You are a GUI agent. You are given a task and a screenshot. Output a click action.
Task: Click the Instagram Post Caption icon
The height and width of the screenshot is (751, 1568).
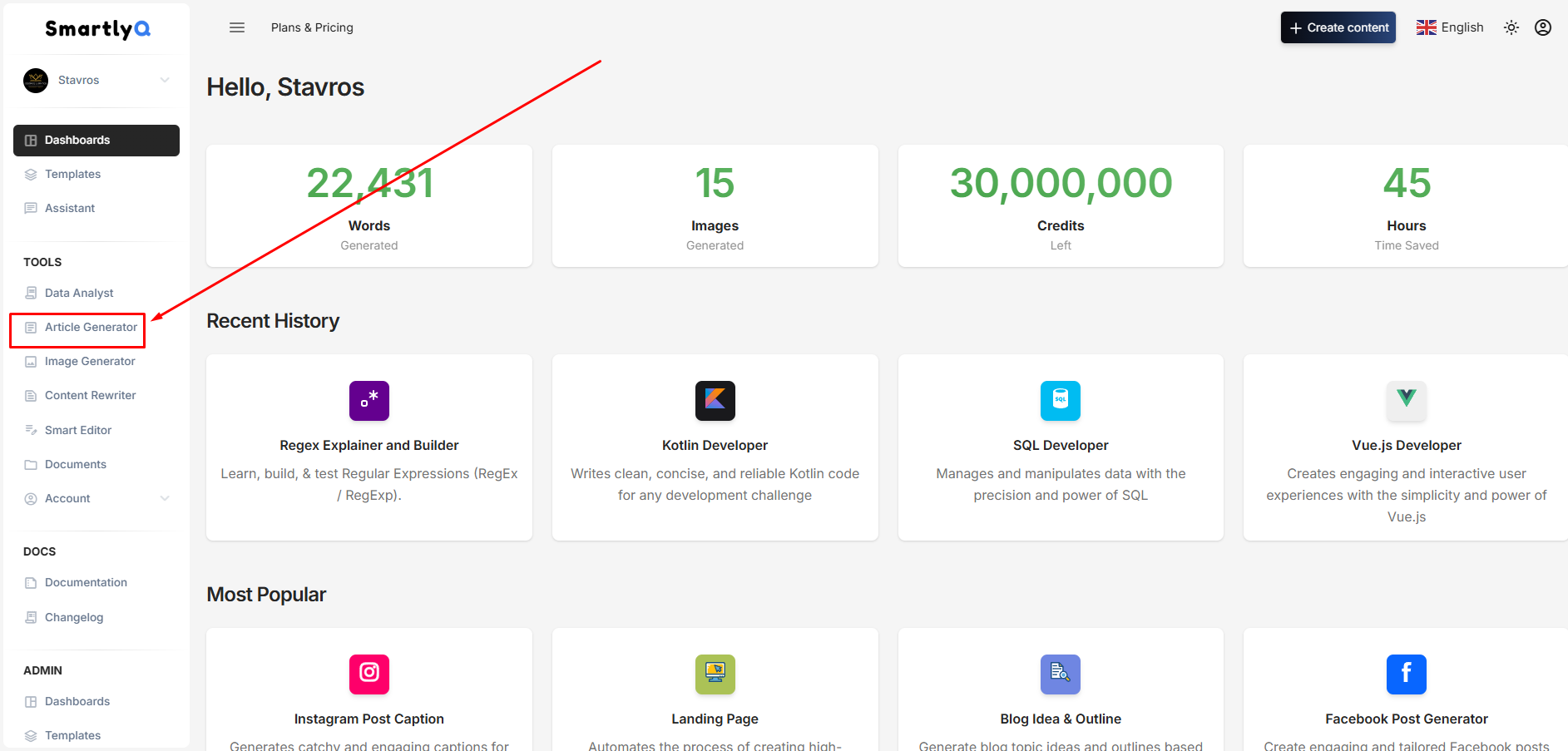coord(369,674)
